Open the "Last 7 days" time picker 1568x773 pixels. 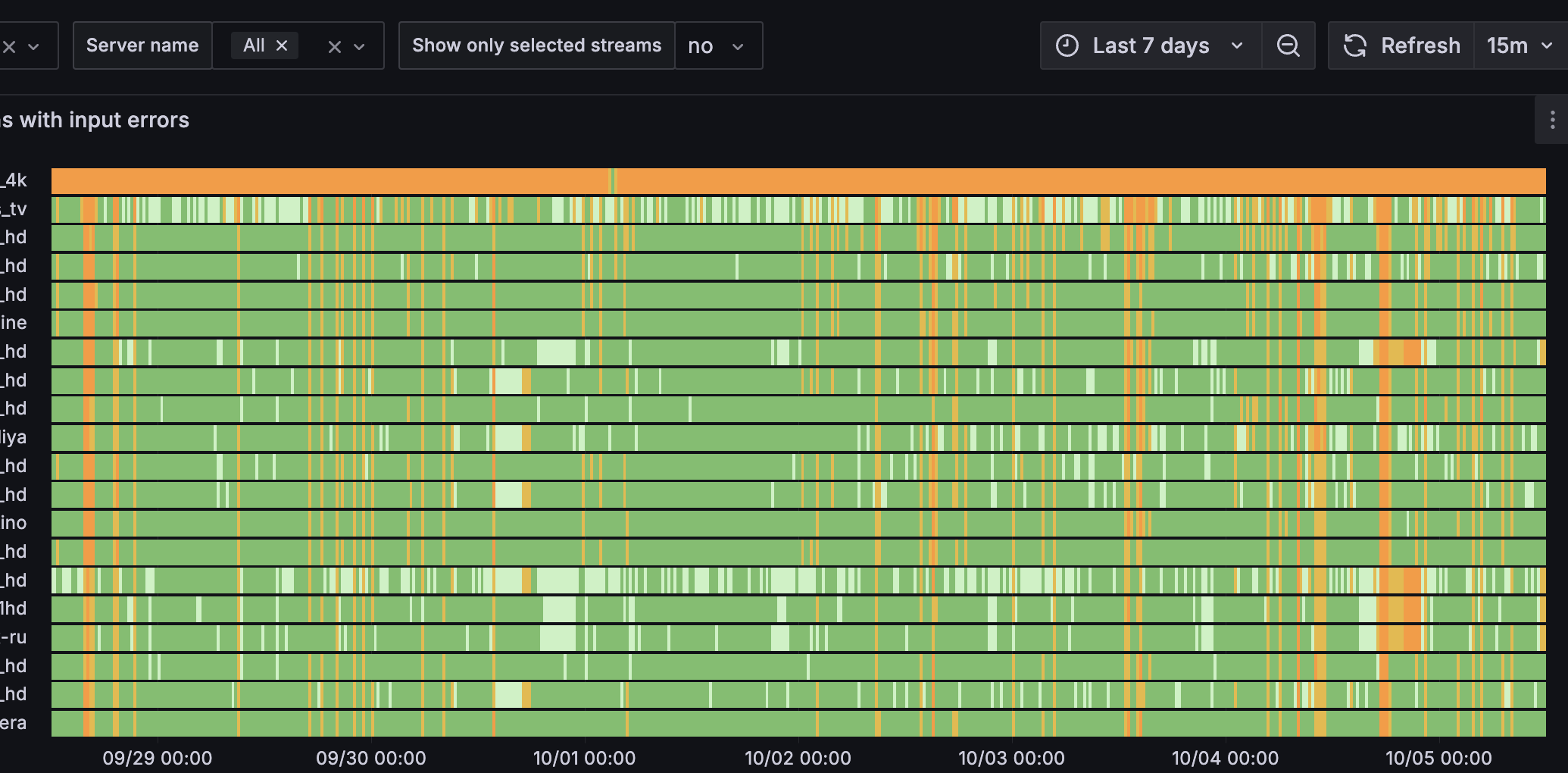pyautogui.click(x=1150, y=46)
